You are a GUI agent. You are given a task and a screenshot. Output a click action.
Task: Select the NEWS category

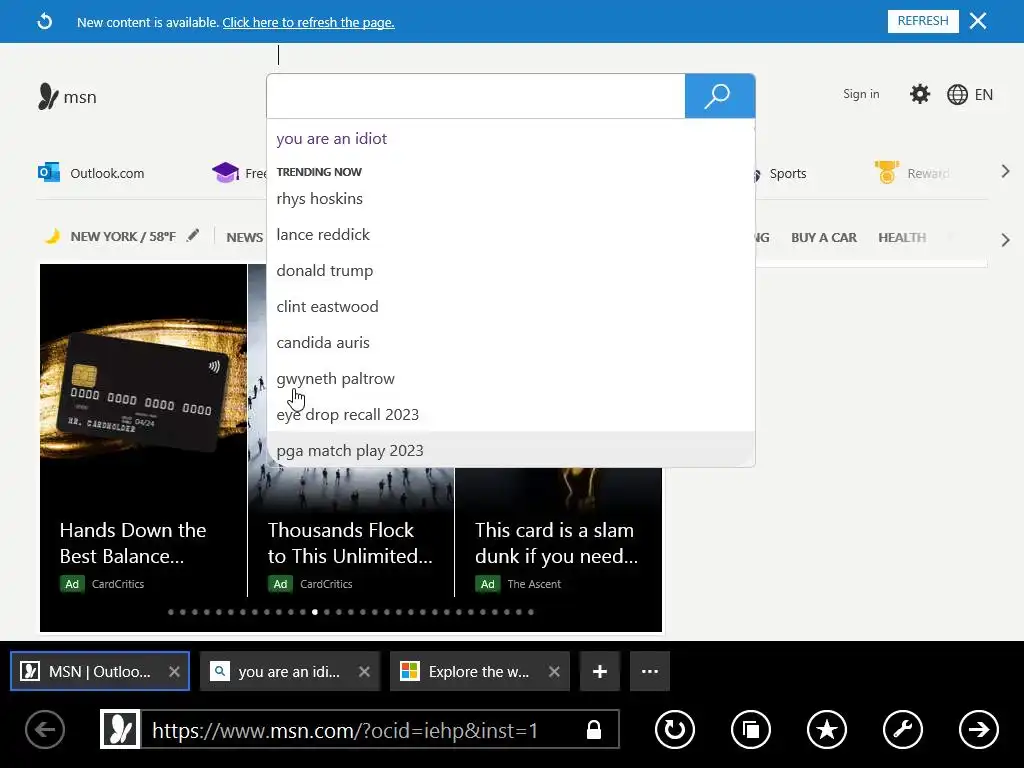pyautogui.click(x=244, y=238)
